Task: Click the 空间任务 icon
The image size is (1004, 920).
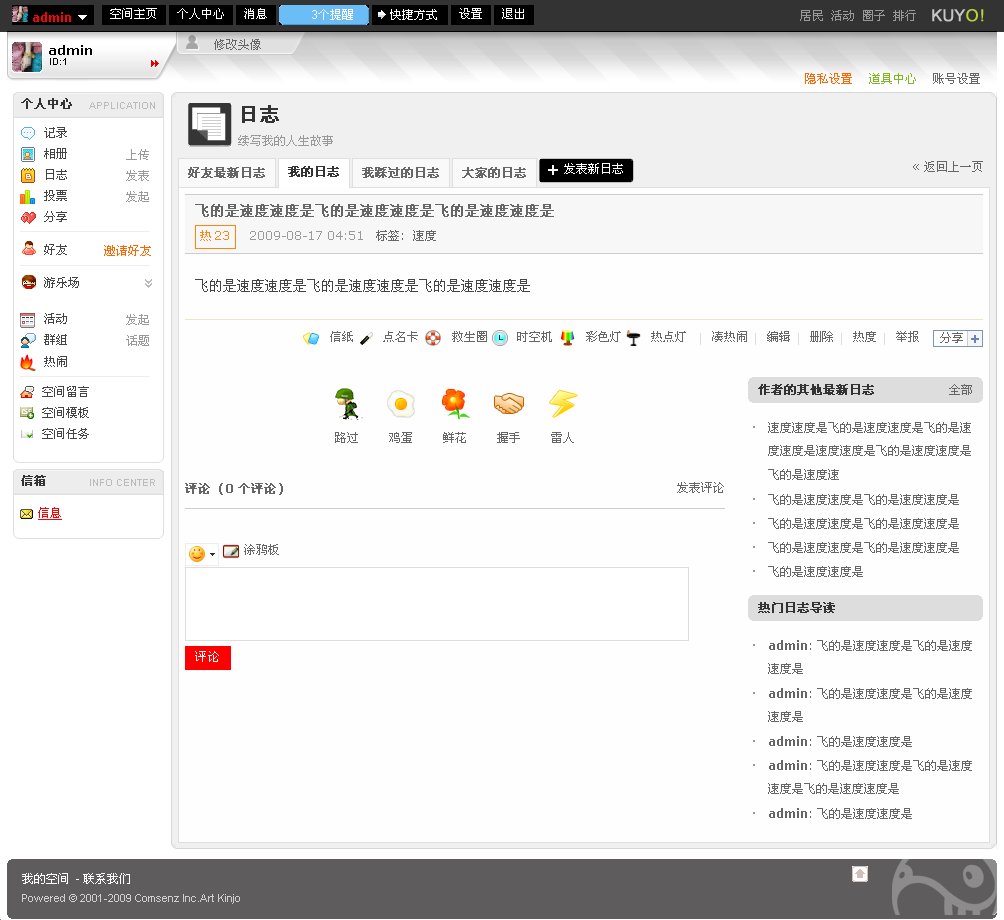Action: click(27, 434)
